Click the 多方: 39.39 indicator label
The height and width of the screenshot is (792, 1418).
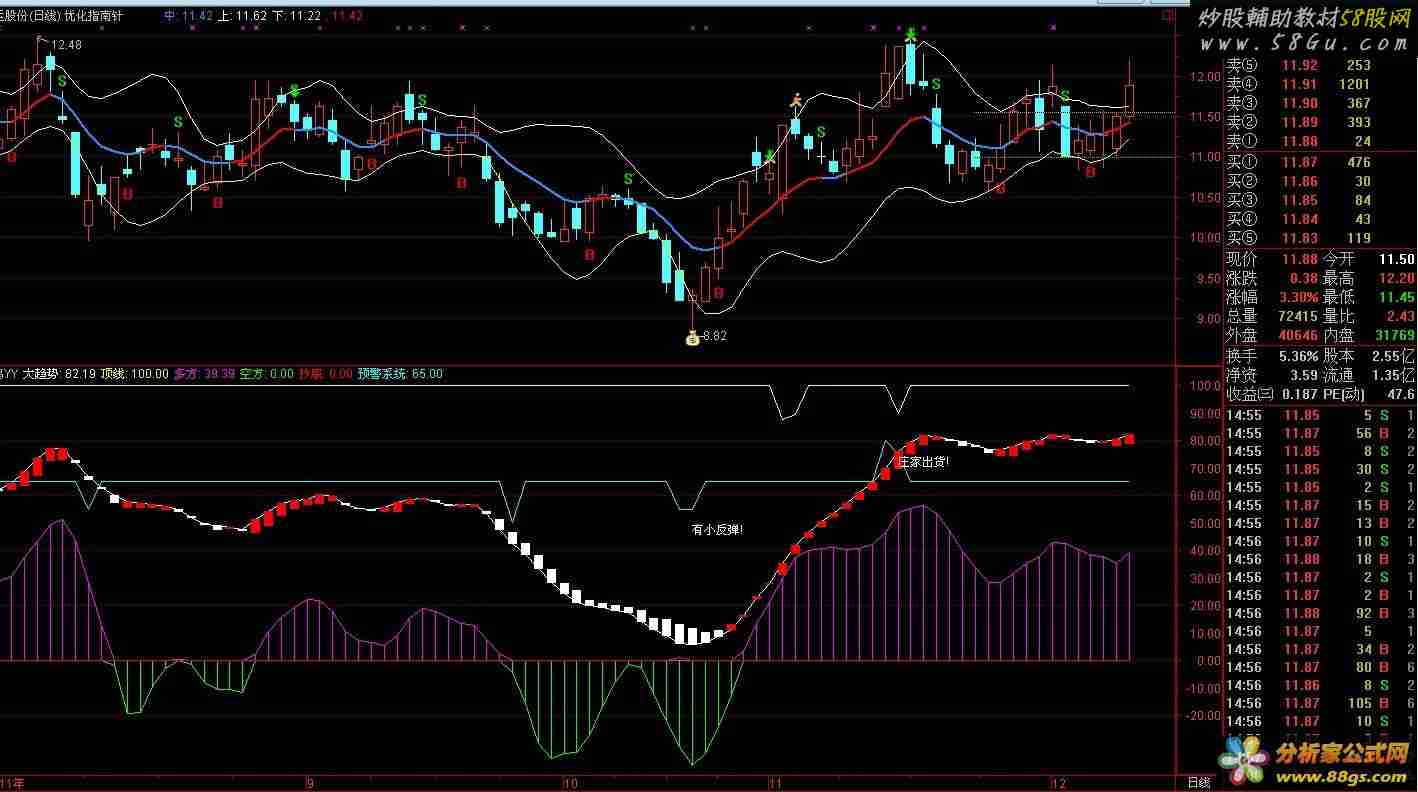tap(204, 374)
